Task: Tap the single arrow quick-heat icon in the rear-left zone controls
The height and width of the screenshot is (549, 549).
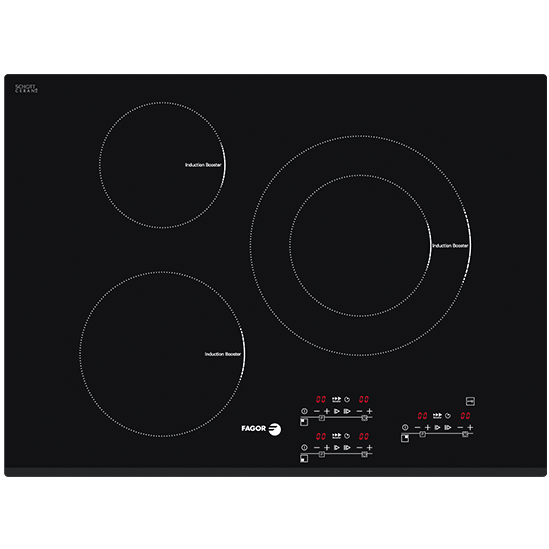Action: click(x=336, y=411)
